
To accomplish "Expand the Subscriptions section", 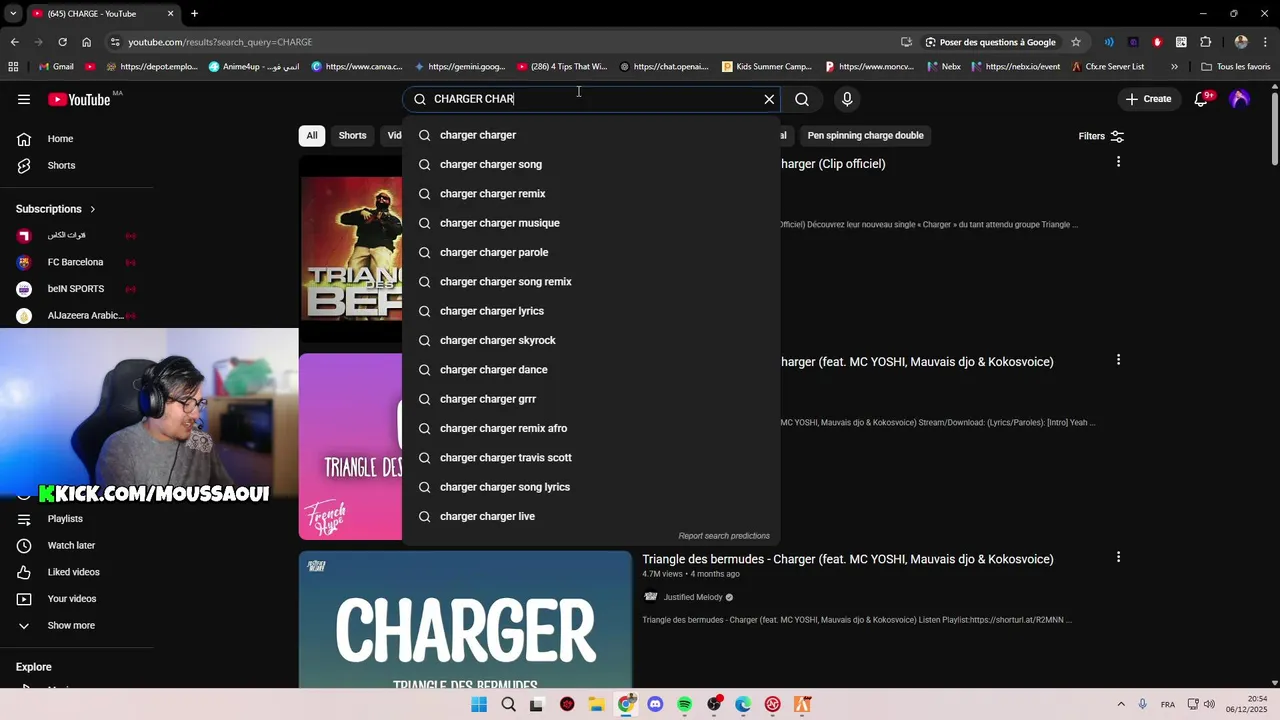I will tap(56, 209).
